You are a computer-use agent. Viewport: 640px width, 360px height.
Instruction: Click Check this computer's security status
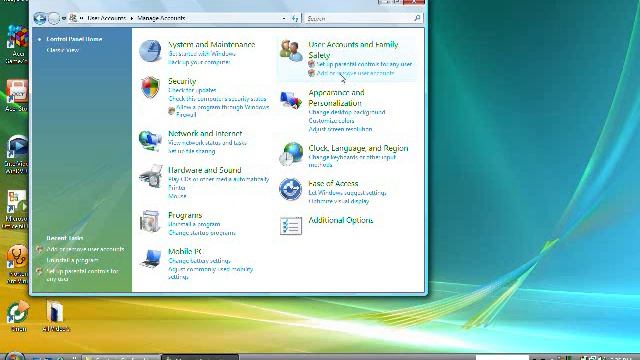217,99
